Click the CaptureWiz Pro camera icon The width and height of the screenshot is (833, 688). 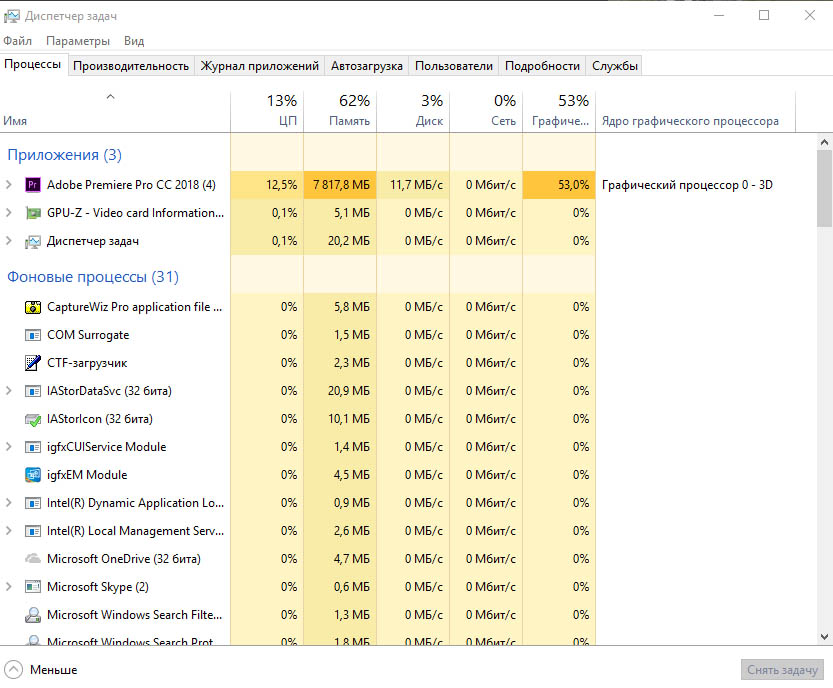(x=33, y=307)
